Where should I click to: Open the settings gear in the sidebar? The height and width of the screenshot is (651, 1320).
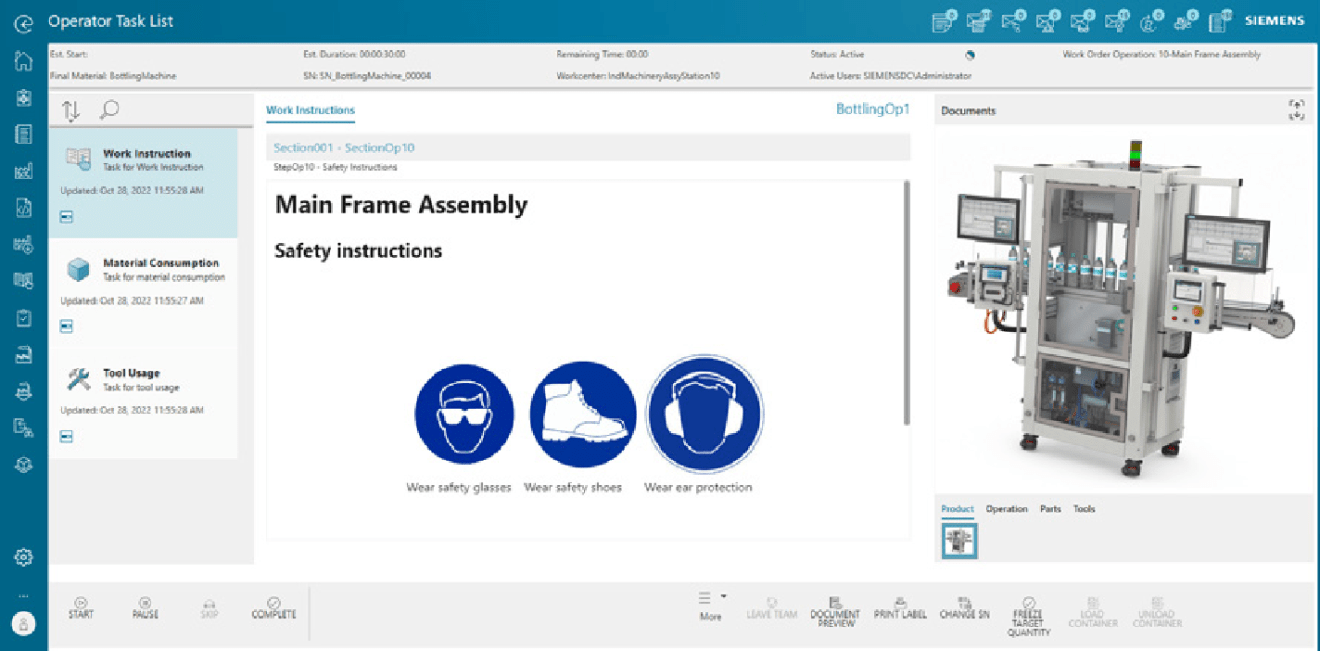pyautogui.click(x=24, y=557)
